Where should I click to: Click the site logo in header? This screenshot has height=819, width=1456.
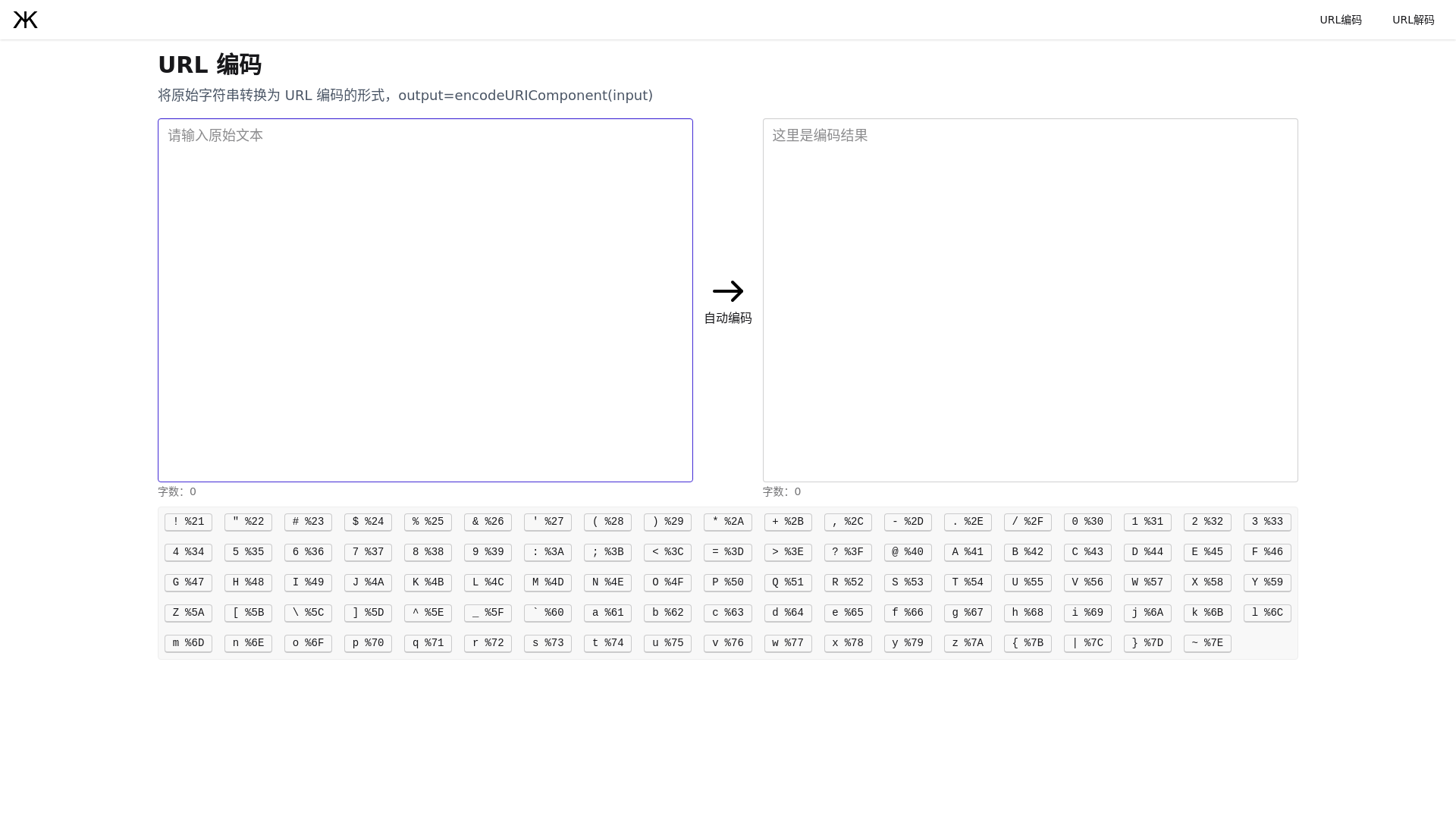(x=26, y=20)
